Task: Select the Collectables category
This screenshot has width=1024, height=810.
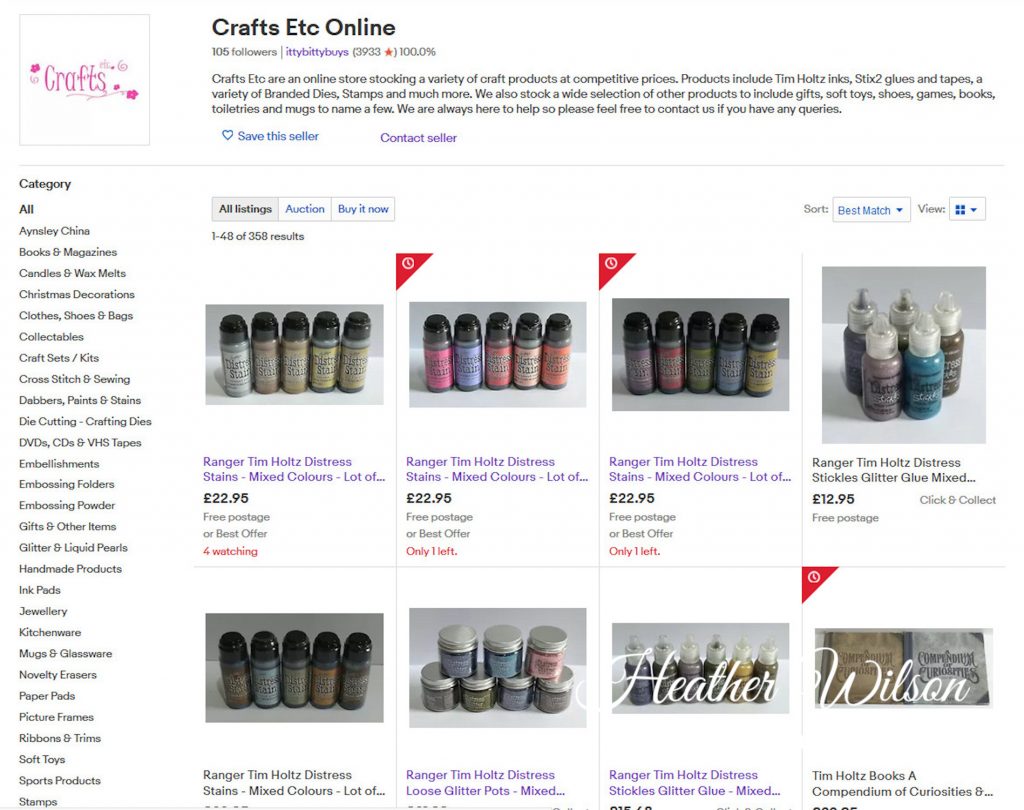Action: (x=51, y=336)
